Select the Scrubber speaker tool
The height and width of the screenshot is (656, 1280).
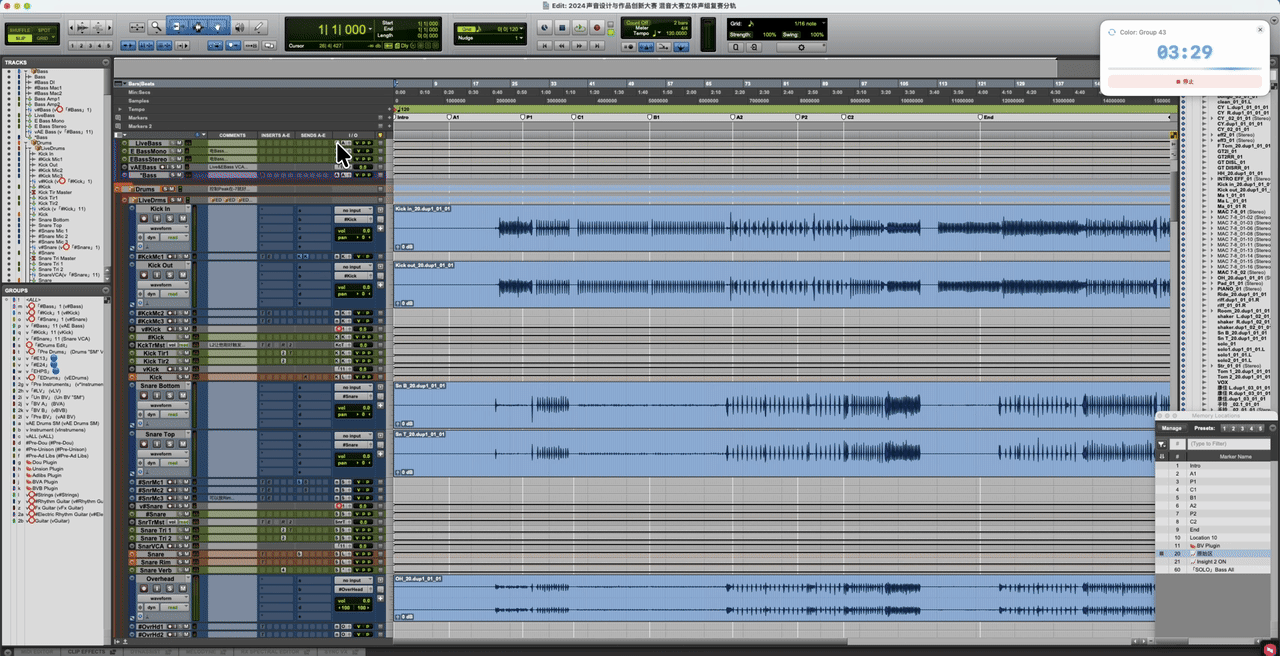point(240,27)
